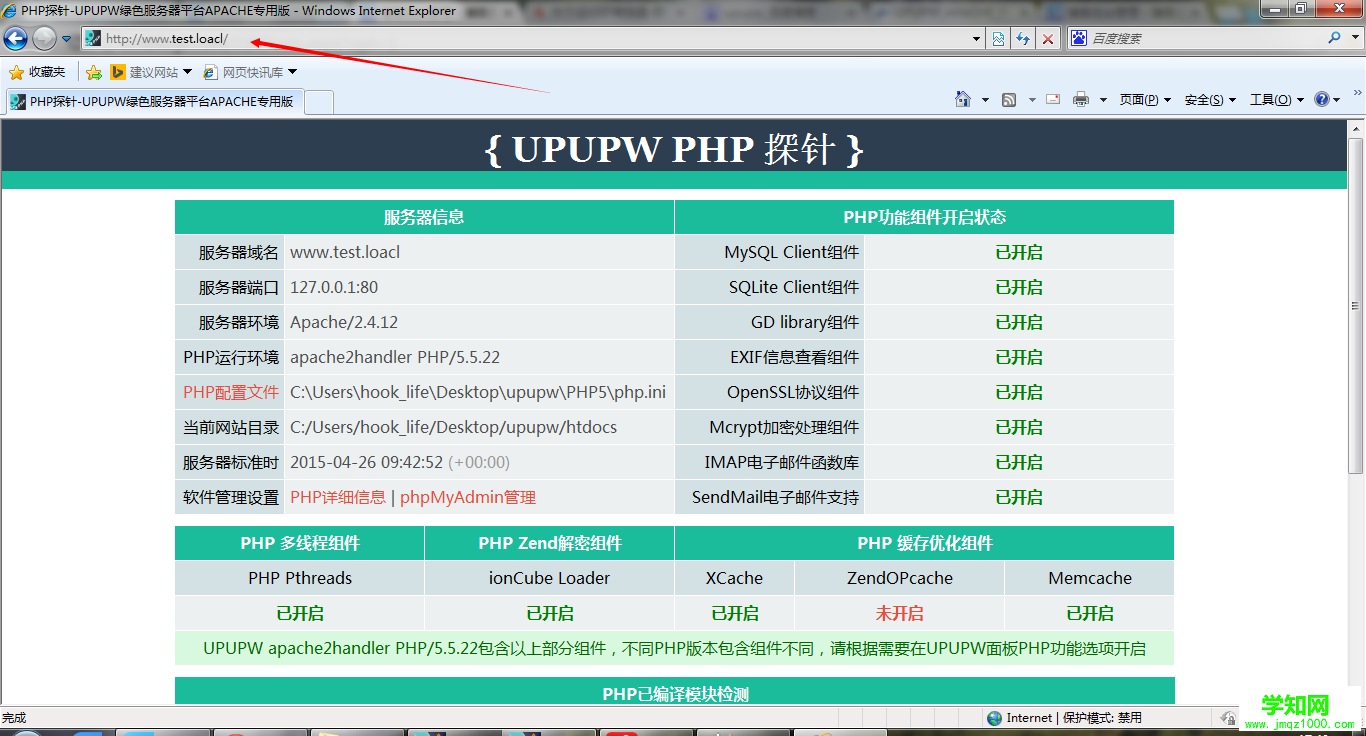Click the server domain value www.test.loacl

345,252
